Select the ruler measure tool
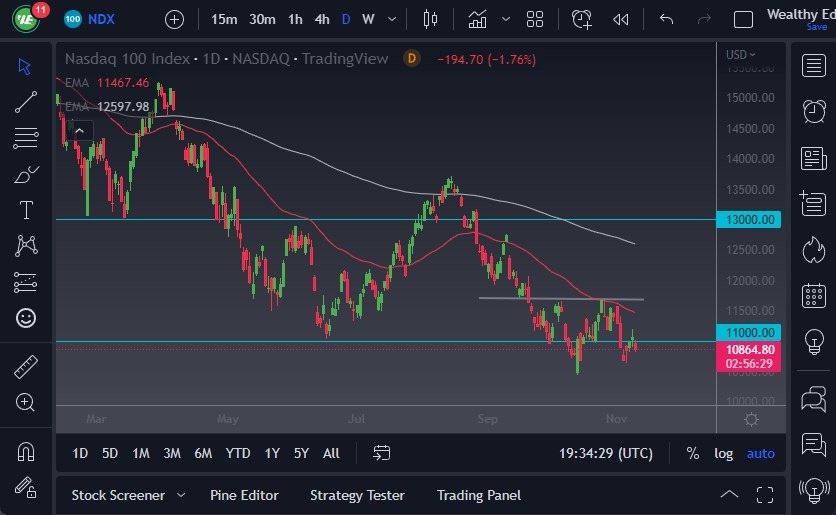 click(26, 367)
